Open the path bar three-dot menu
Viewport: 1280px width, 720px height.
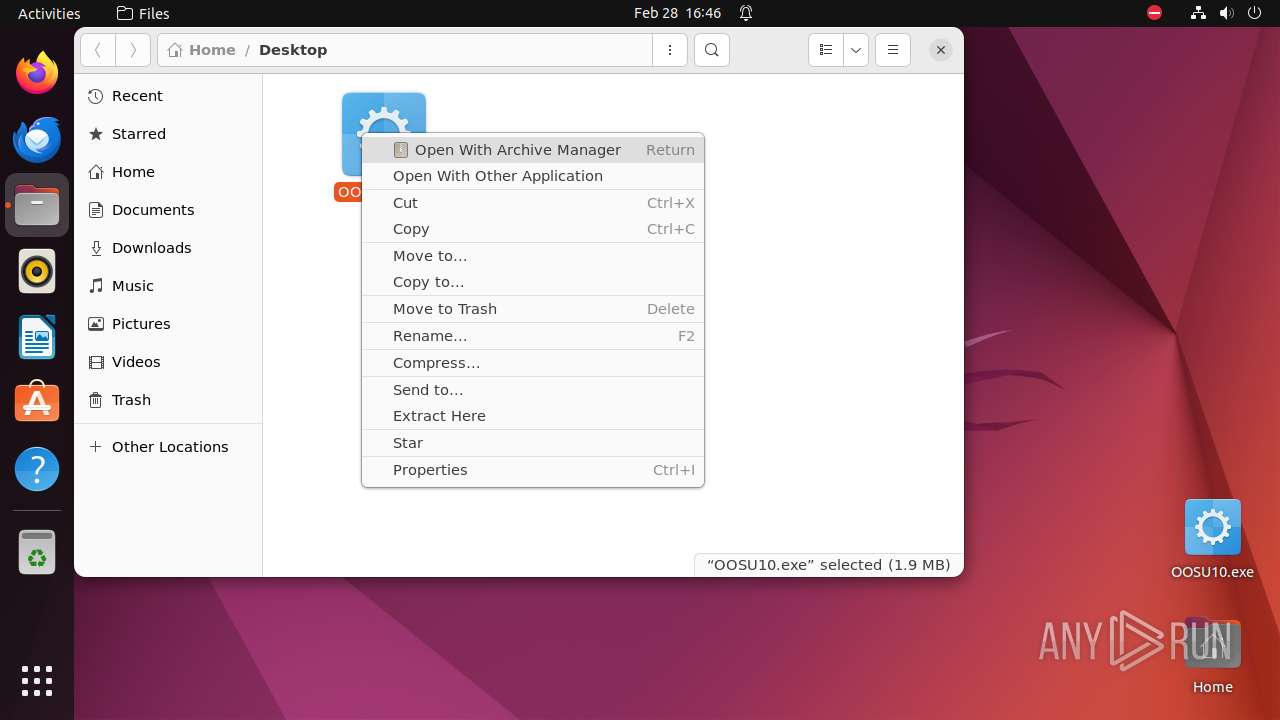pyautogui.click(x=670, y=50)
